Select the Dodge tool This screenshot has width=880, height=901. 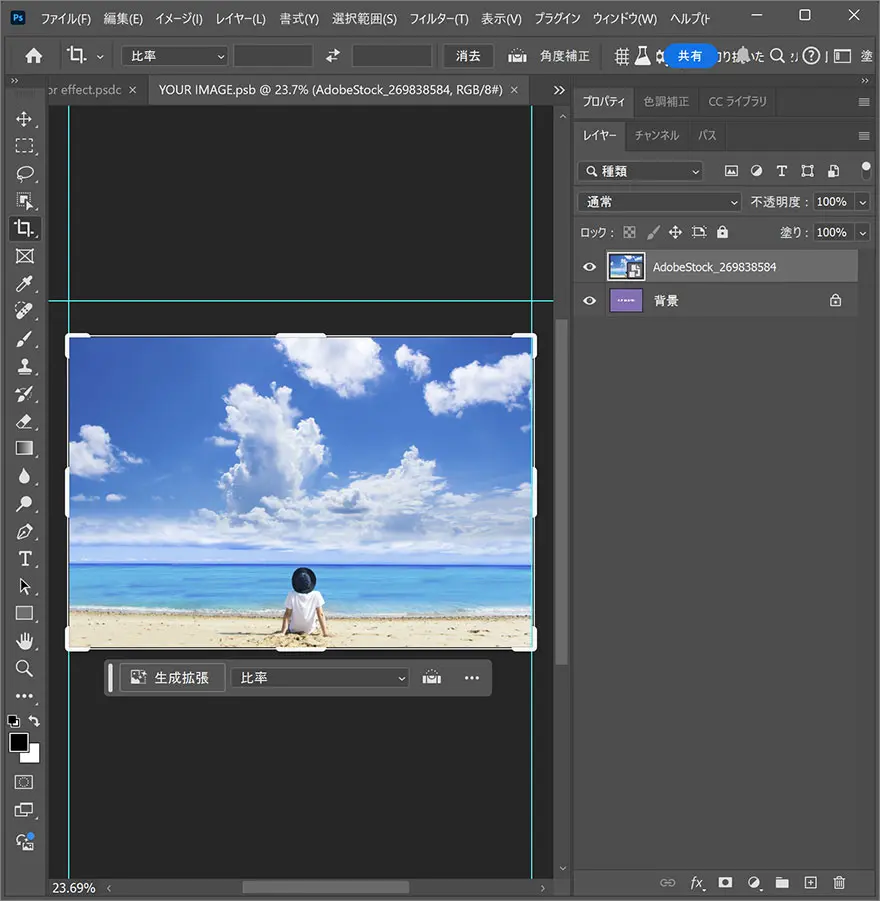click(24, 504)
